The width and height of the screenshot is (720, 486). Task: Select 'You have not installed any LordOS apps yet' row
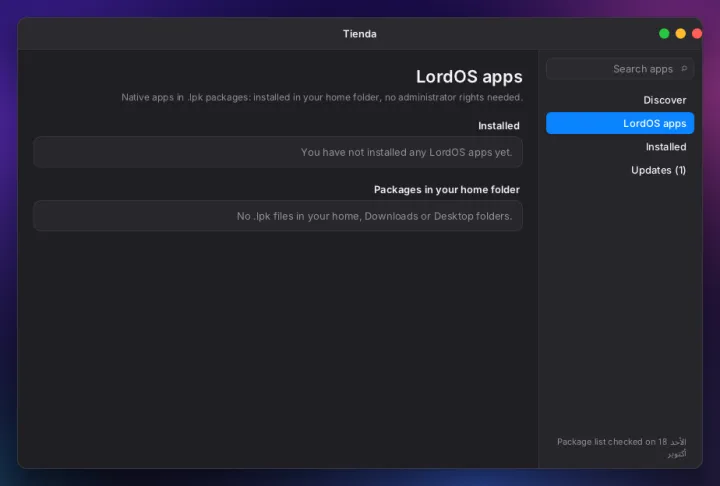(x=278, y=152)
